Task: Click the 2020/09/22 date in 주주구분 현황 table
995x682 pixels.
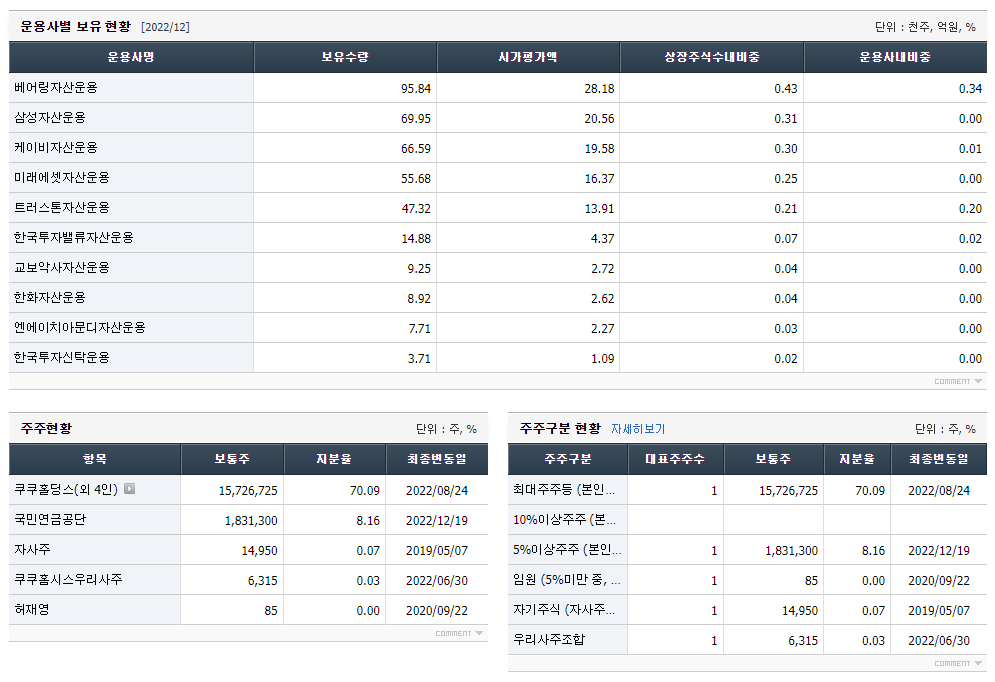Action: tap(939, 580)
